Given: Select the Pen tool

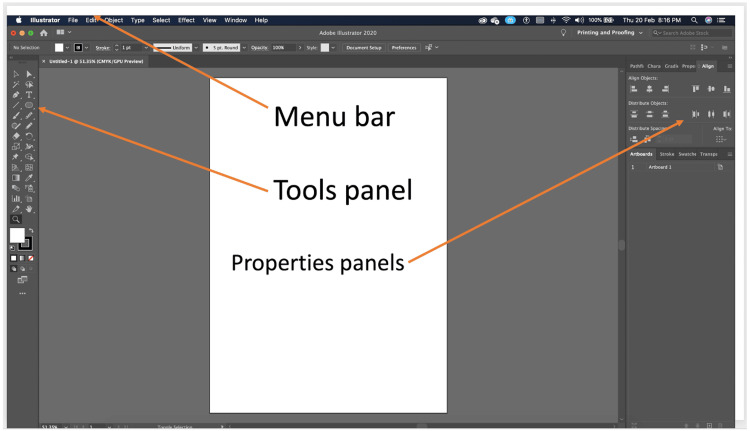Looking at the screenshot, I should 16,95.
